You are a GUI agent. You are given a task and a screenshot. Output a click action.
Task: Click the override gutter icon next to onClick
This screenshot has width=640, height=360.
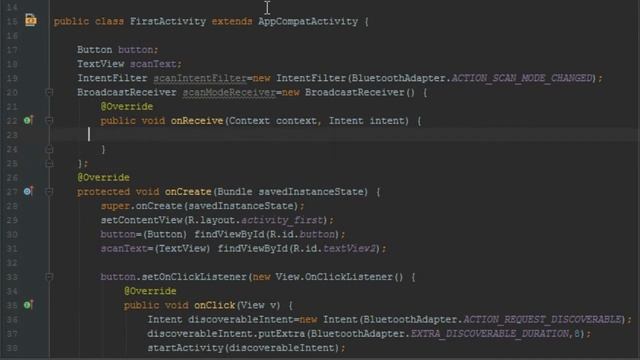[x=28, y=304]
